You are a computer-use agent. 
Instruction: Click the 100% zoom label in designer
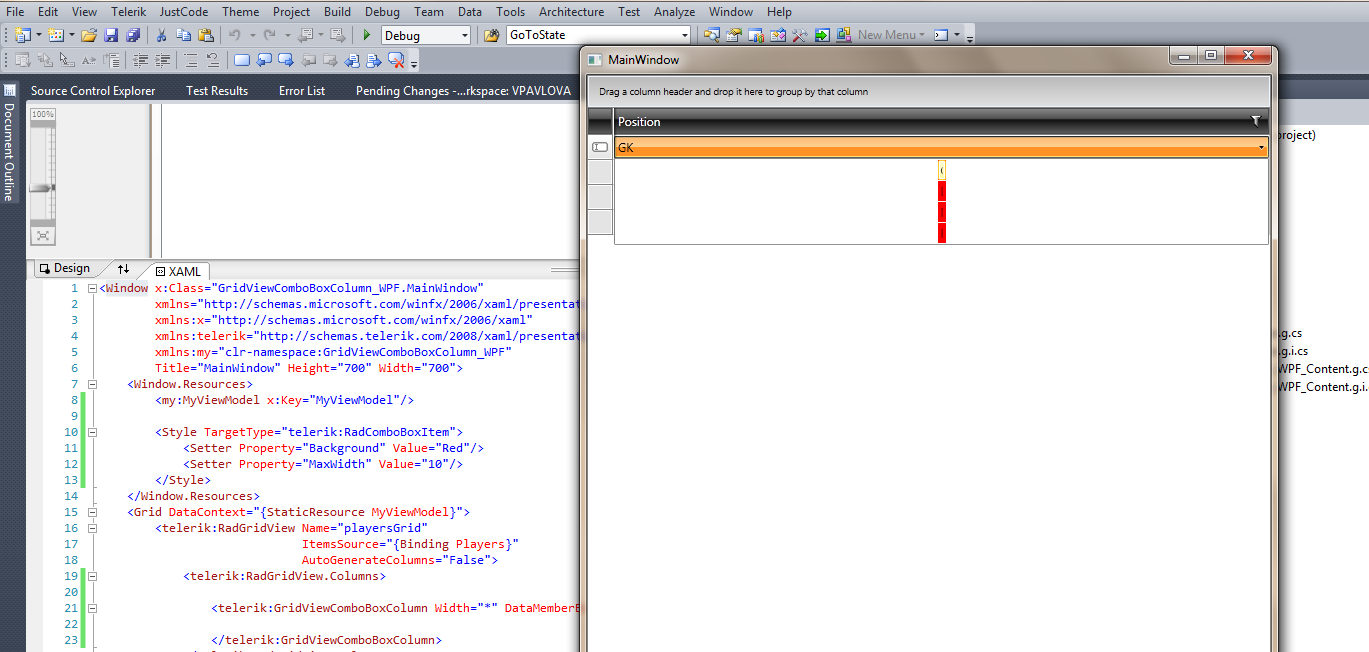(42, 114)
